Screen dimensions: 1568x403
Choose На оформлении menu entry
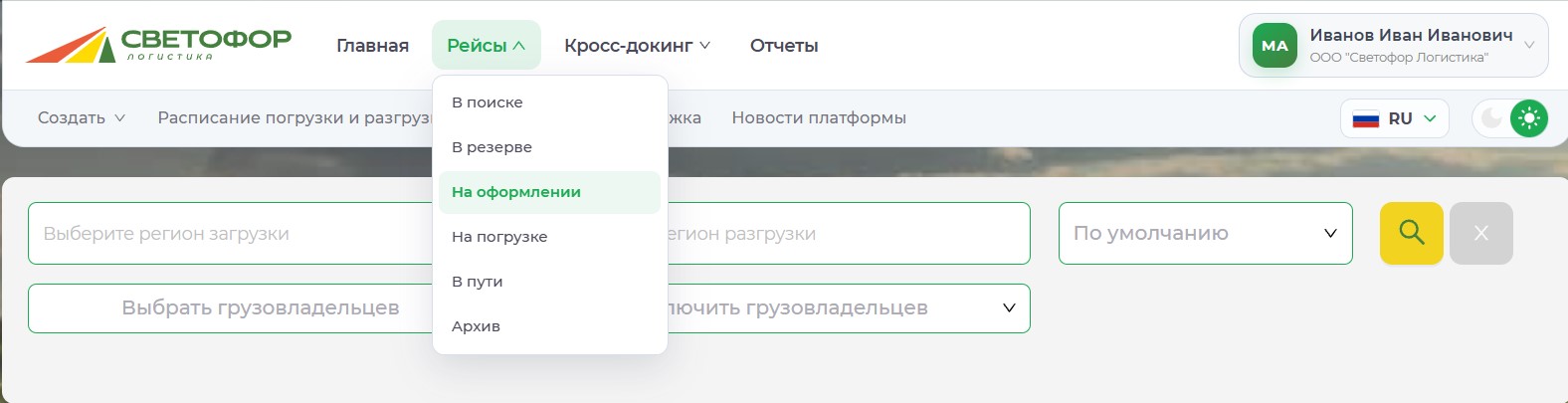[549, 192]
